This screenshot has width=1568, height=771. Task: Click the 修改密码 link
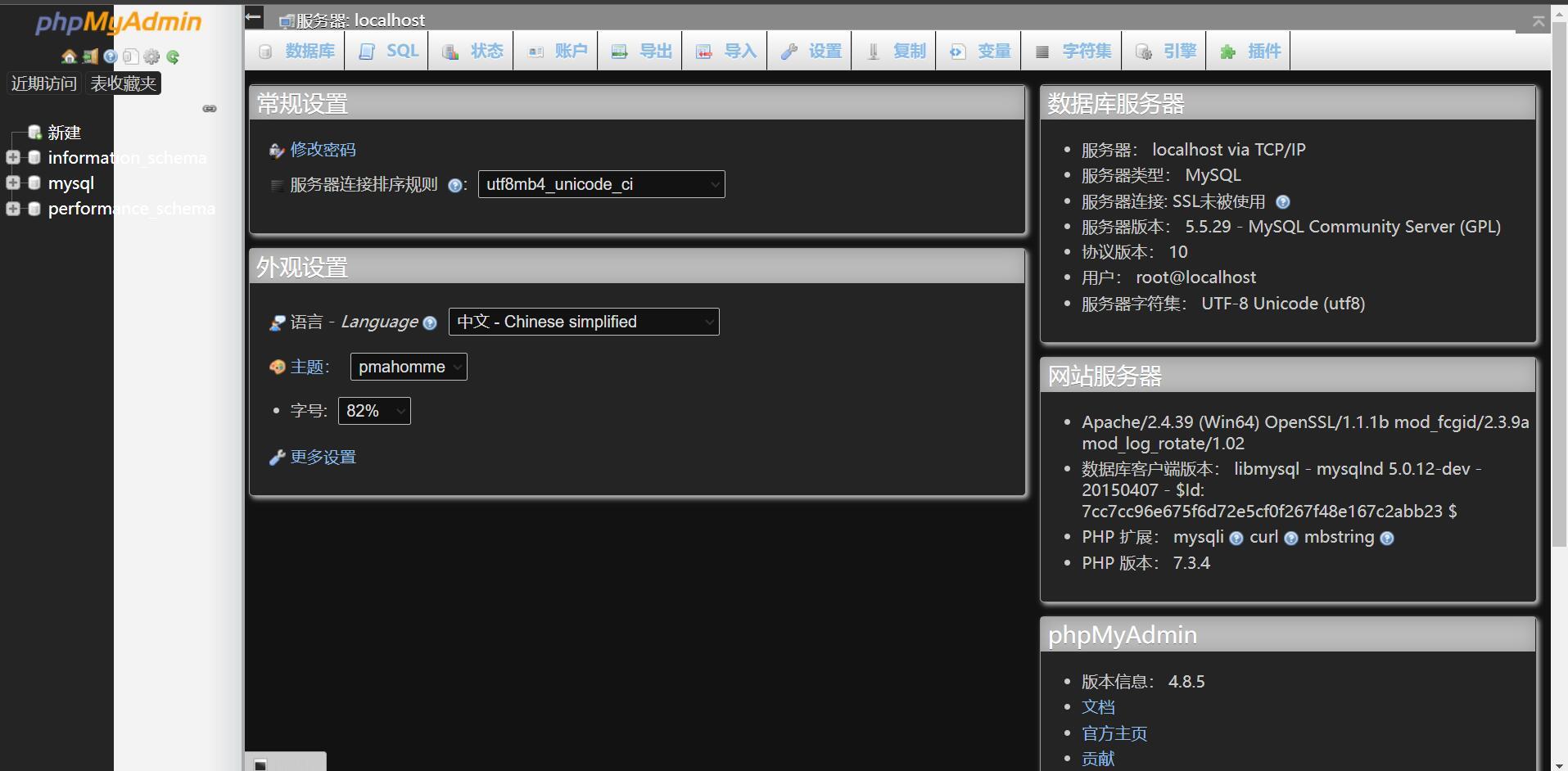coord(323,150)
